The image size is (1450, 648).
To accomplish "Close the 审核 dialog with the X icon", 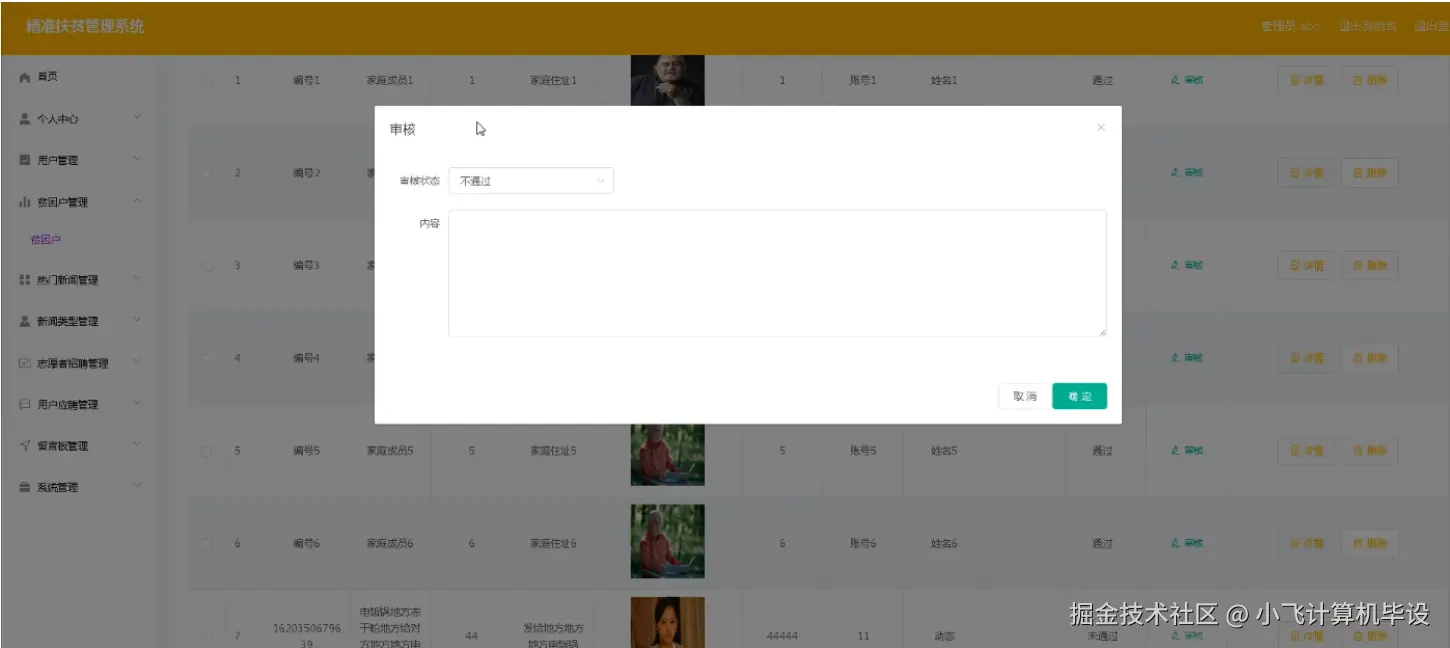I will point(1101,128).
